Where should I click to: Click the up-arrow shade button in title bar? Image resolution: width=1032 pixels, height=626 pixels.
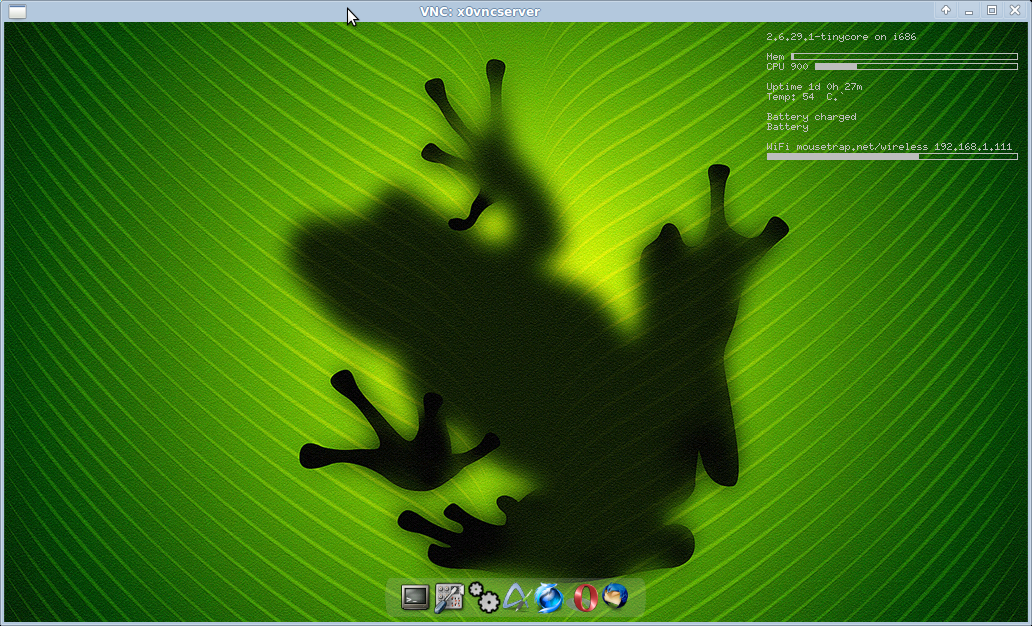point(946,10)
